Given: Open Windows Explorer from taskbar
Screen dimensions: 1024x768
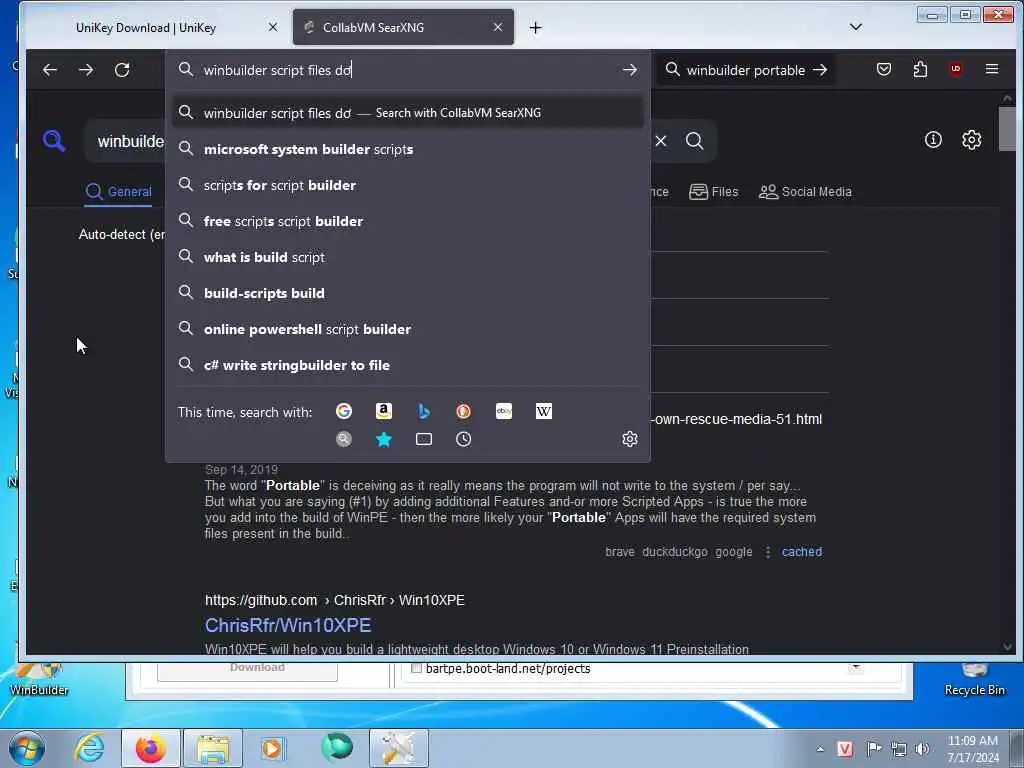Looking at the screenshot, I should (x=213, y=748).
